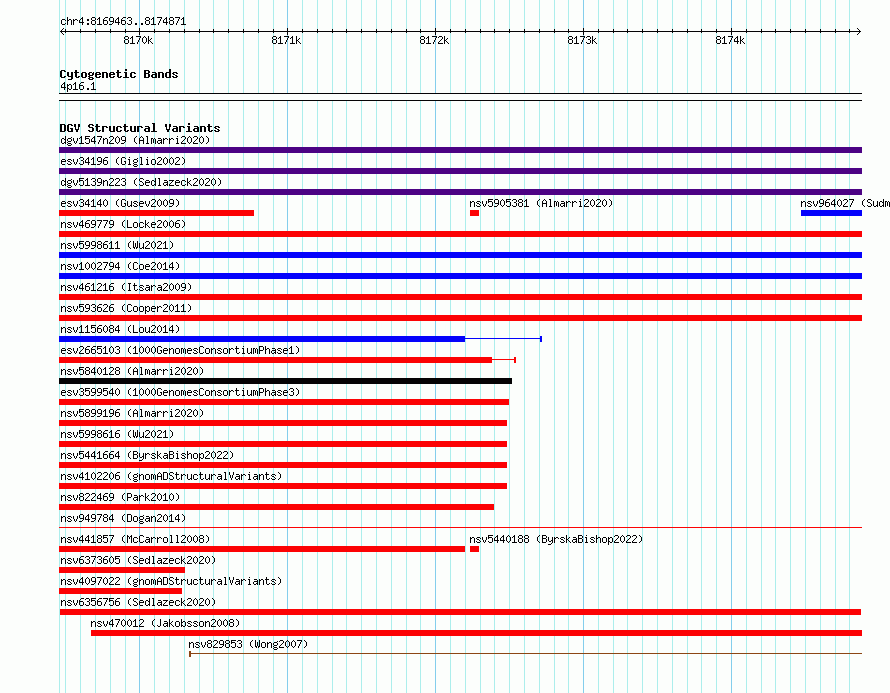Click the 8170k ruler tick label
Image resolution: width=890 pixels, height=693 pixels.
coord(138,40)
